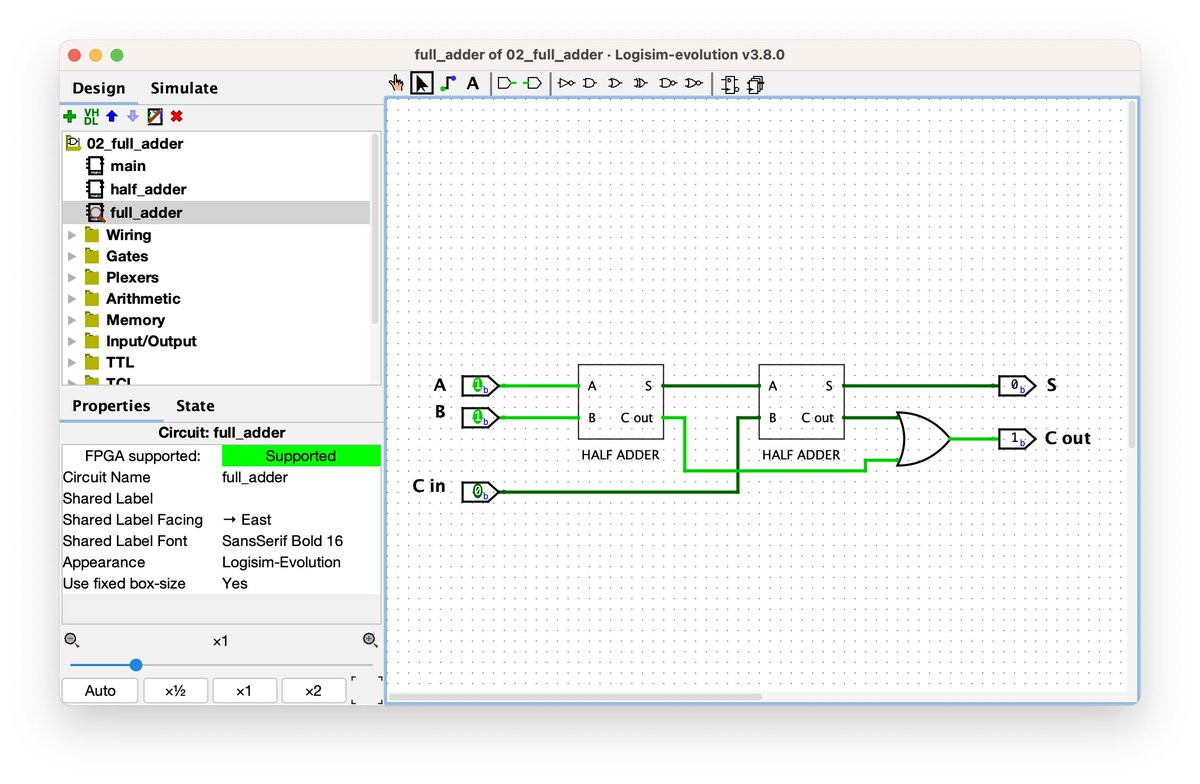Select the OR gate on the canvas

click(x=924, y=438)
